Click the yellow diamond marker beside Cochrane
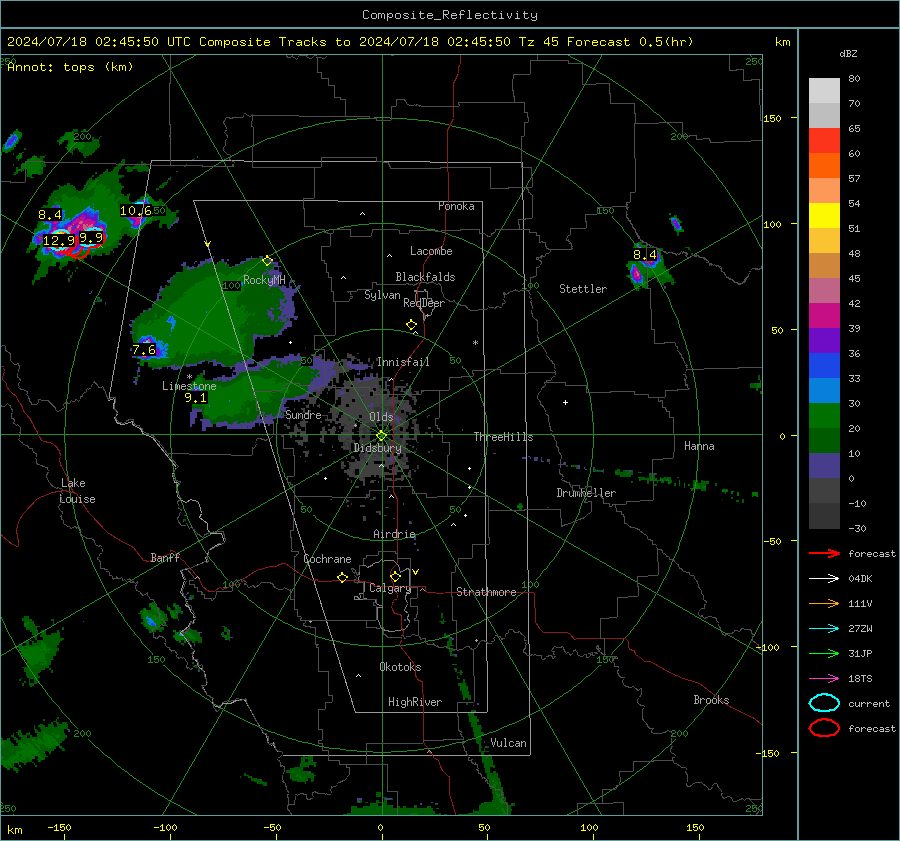Image resolution: width=900 pixels, height=841 pixels. [x=343, y=578]
